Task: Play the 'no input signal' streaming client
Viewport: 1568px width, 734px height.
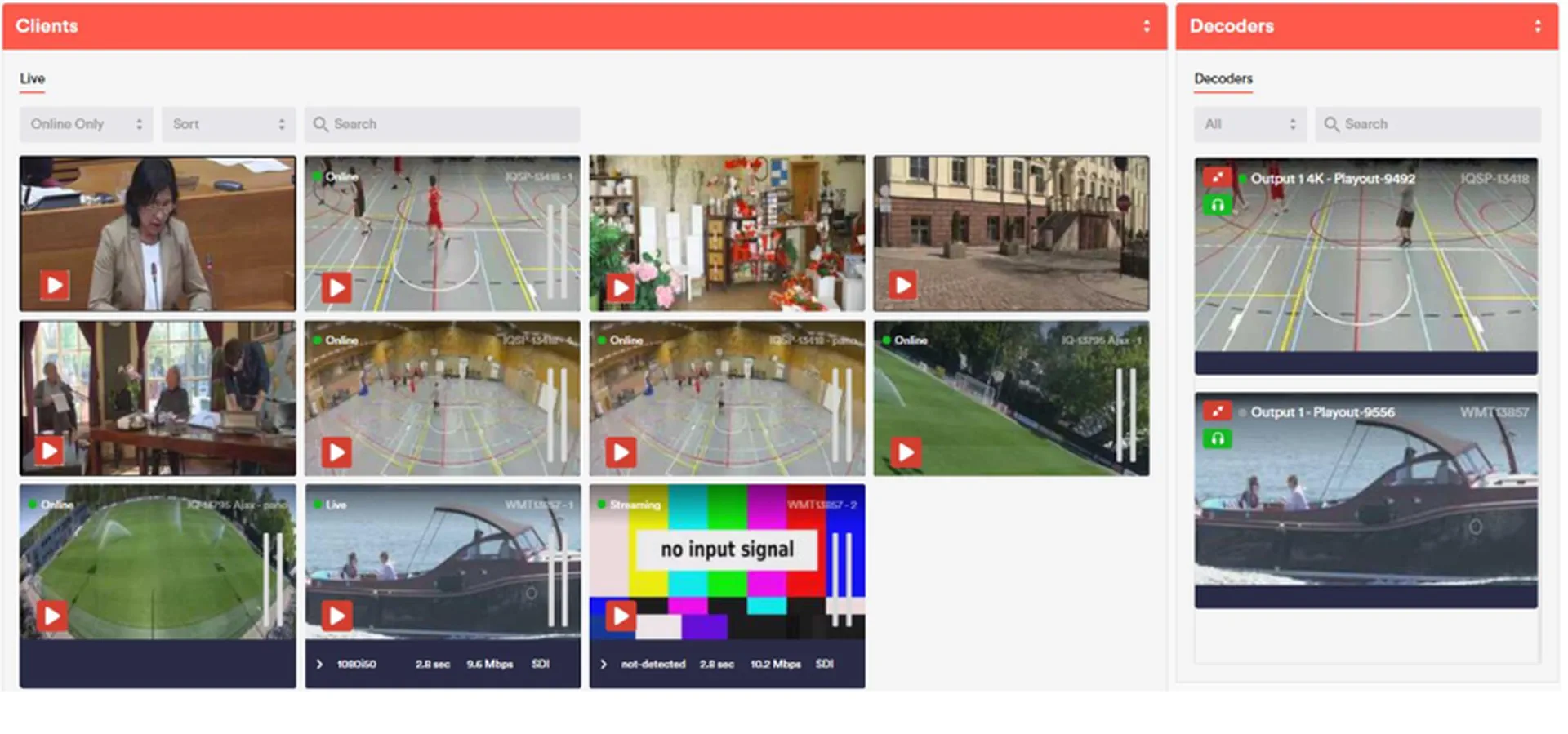Action: click(x=621, y=615)
